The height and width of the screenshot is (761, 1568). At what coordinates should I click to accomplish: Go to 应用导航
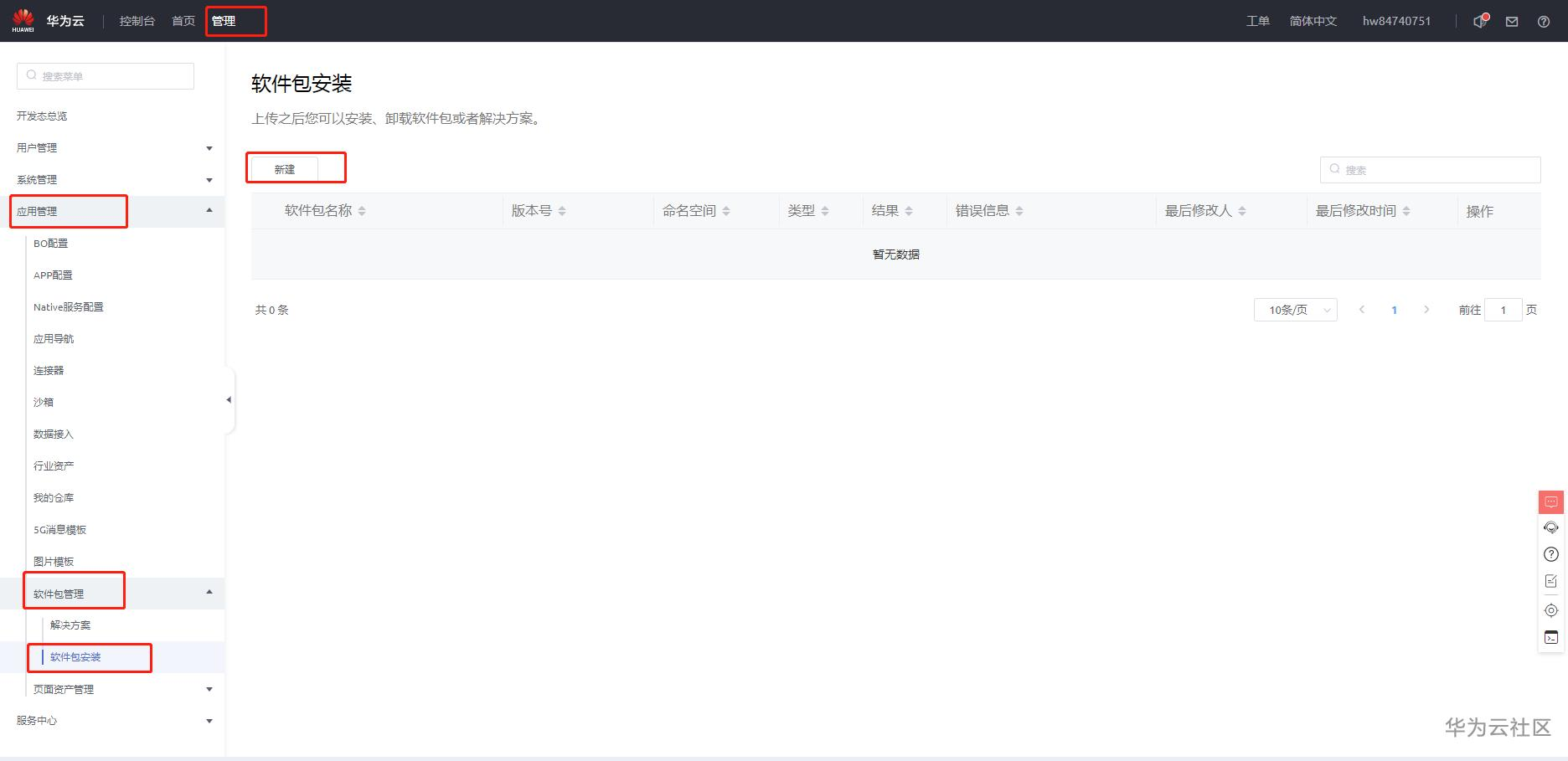tap(54, 339)
